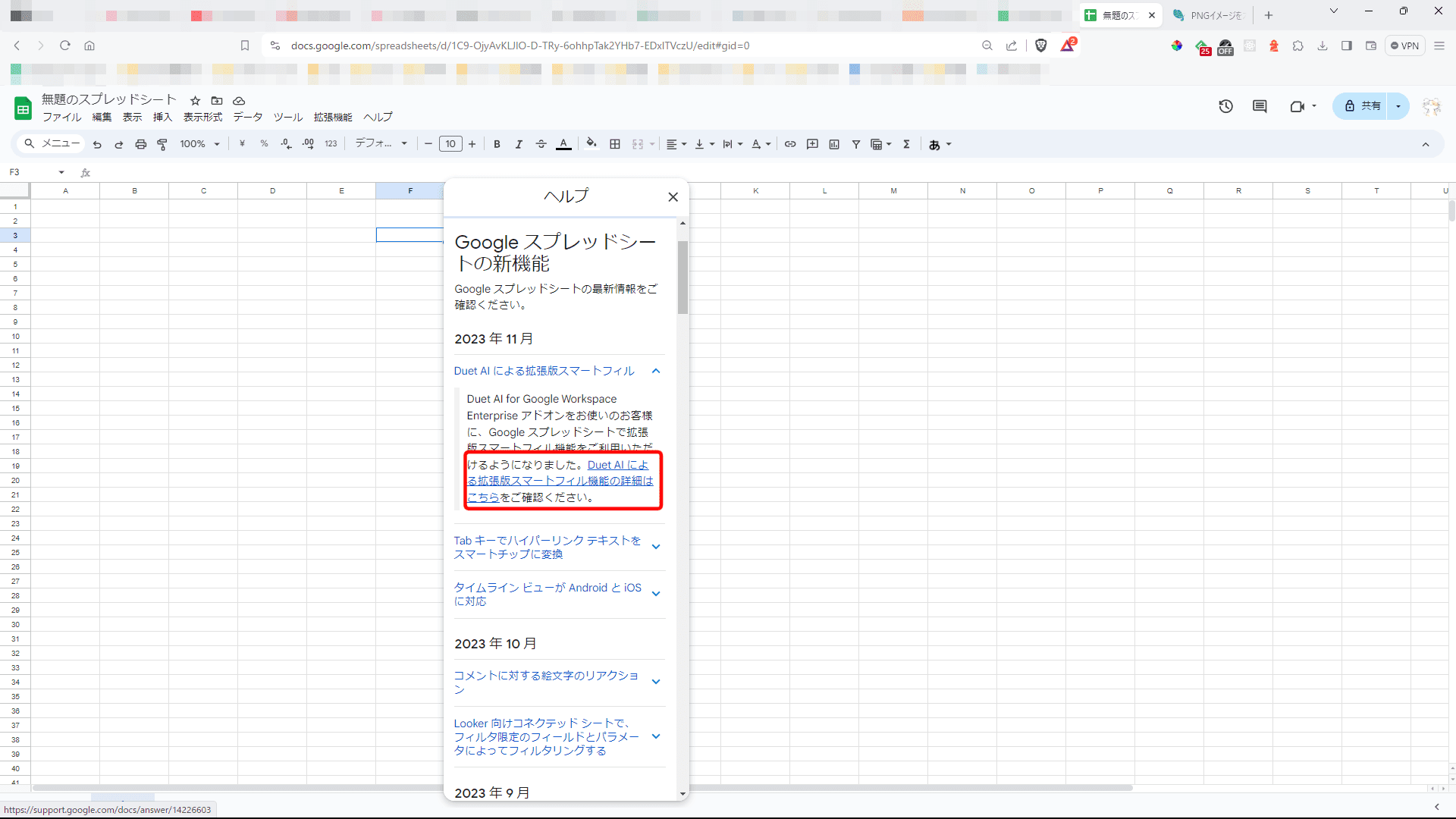Image resolution: width=1456 pixels, height=819 pixels.
Task: Open the functions sigma menu
Action: (x=906, y=144)
